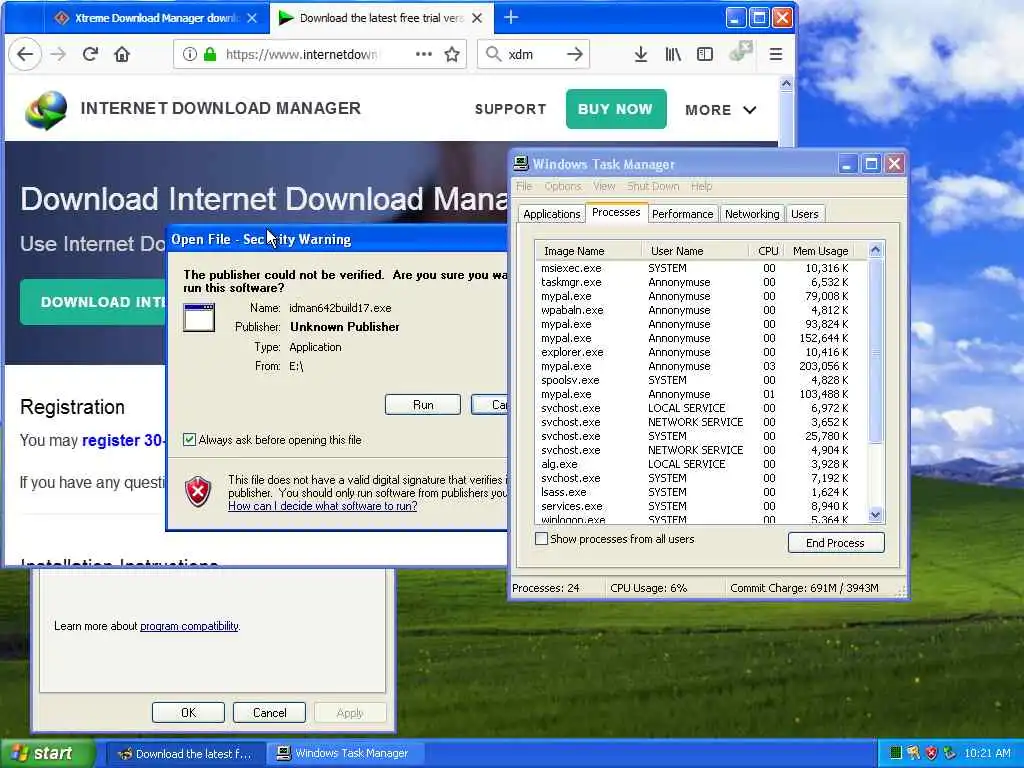Click the Internet Download Manager logo
1024x768 pixels.
(46, 110)
